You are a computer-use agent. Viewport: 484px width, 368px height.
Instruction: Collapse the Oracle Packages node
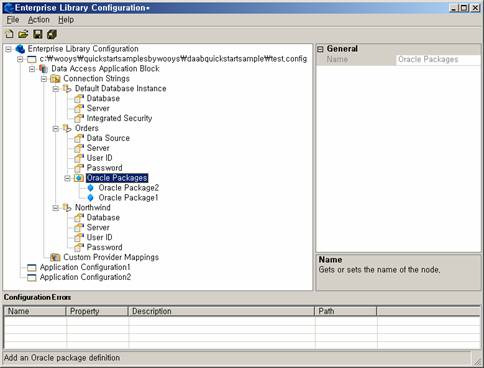(x=67, y=178)
